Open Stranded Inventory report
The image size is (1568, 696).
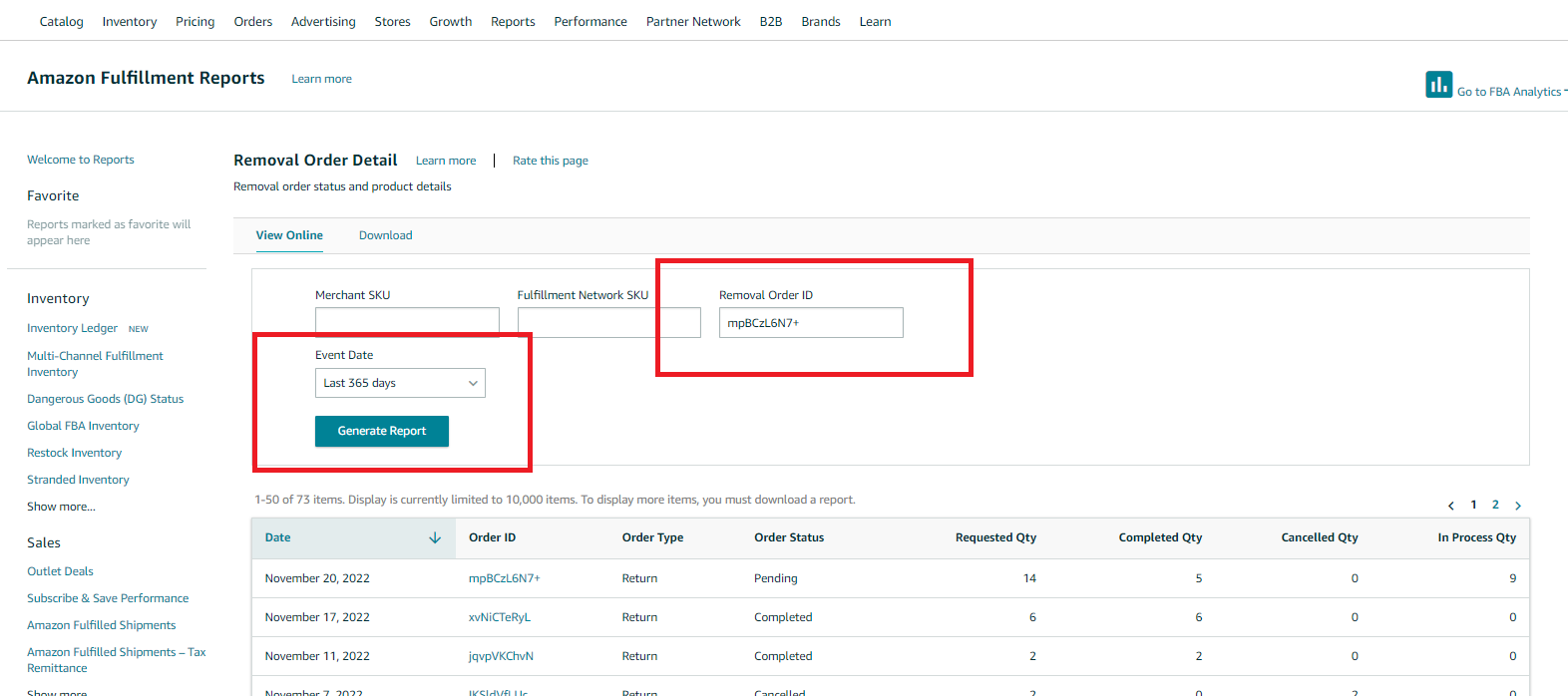pyautogui.click(x=78, y=480)
